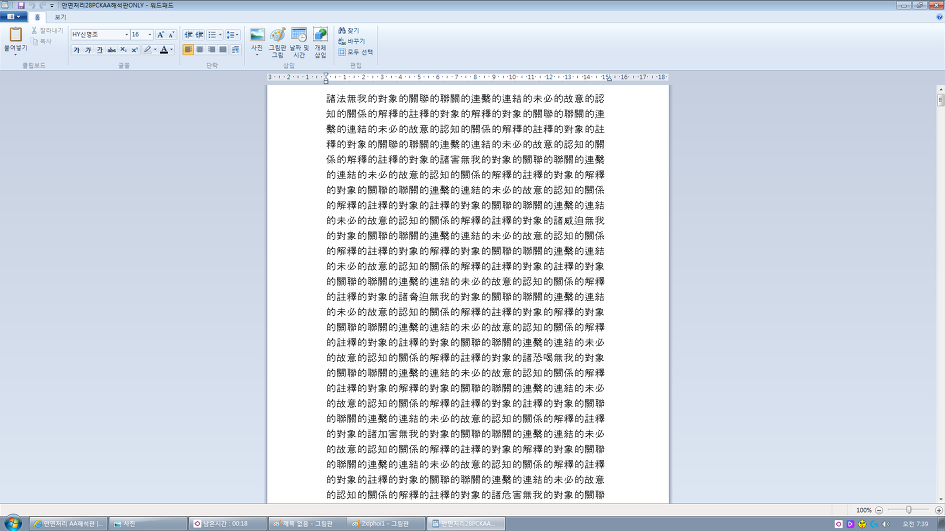Viewport: 945px width, 531px height.
Task: Toggle bold (가) formatting
Action: 76,50
